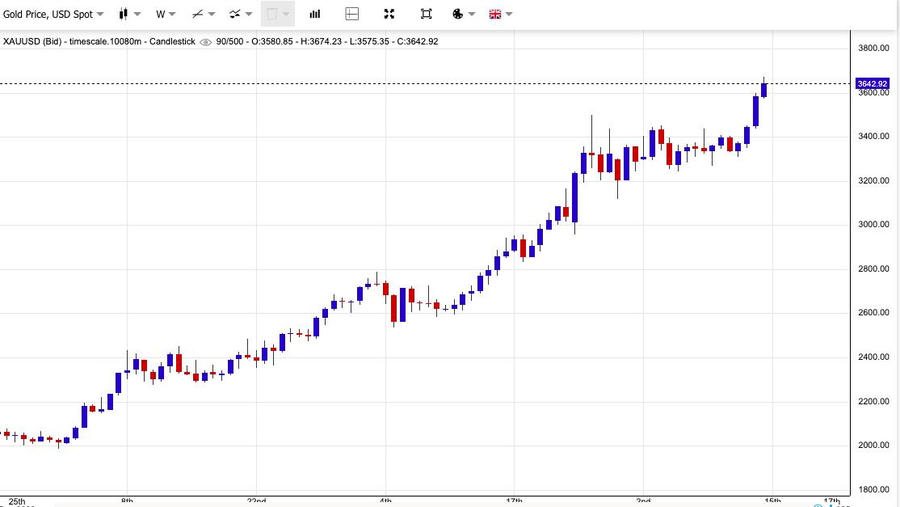Click the fullscreen expand arrows icon
This screenshot has width=900, height=507.
(389, 14)
